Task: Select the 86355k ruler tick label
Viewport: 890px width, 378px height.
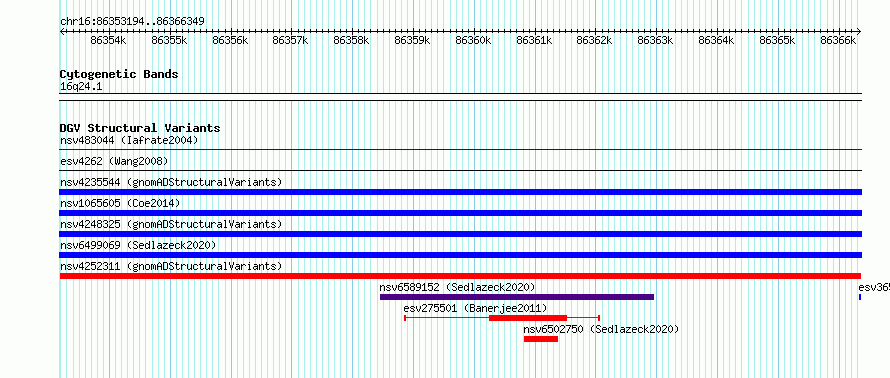Action: 169,40
